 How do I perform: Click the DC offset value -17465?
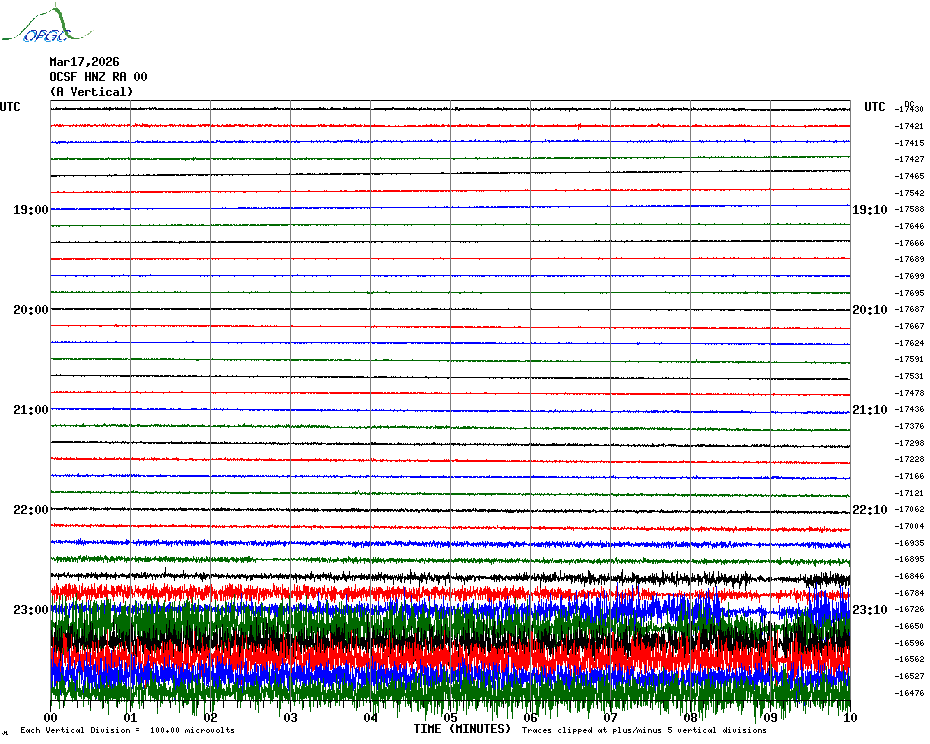click(909, 176)
